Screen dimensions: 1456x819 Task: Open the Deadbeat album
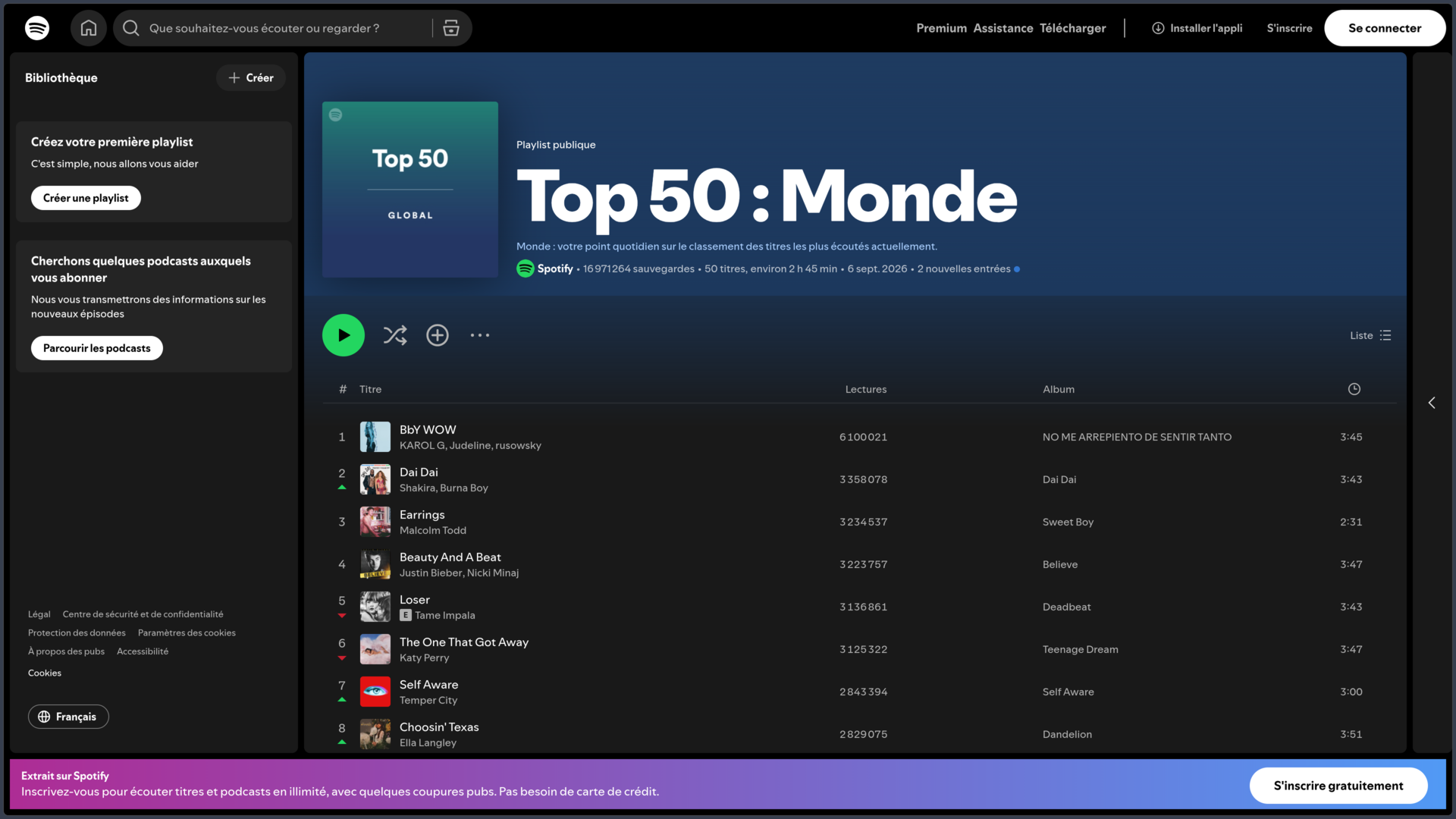(x=1067, y=607)
